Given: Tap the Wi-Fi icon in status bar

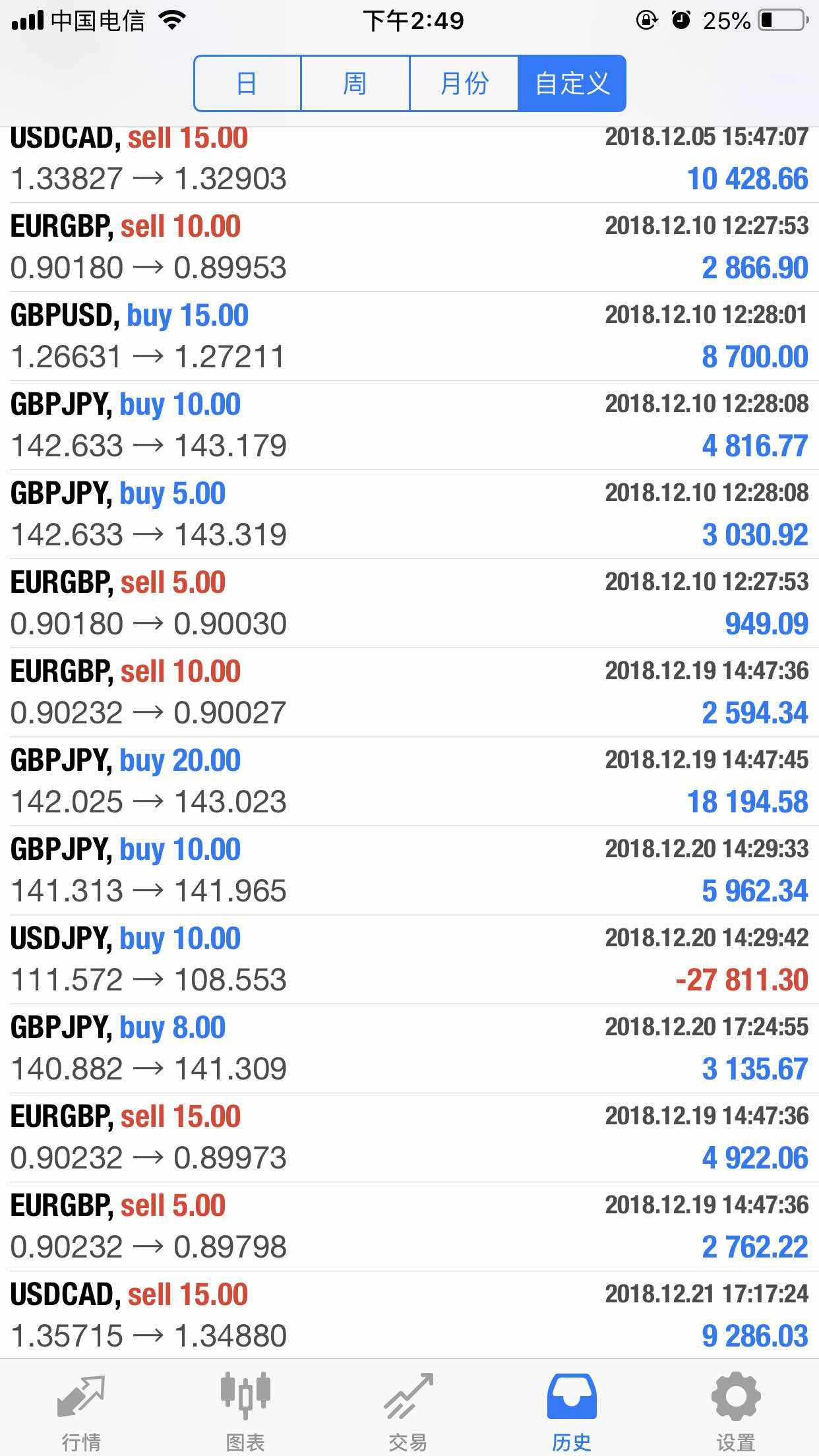Looking at the screenshot, I should click(173, 21).
